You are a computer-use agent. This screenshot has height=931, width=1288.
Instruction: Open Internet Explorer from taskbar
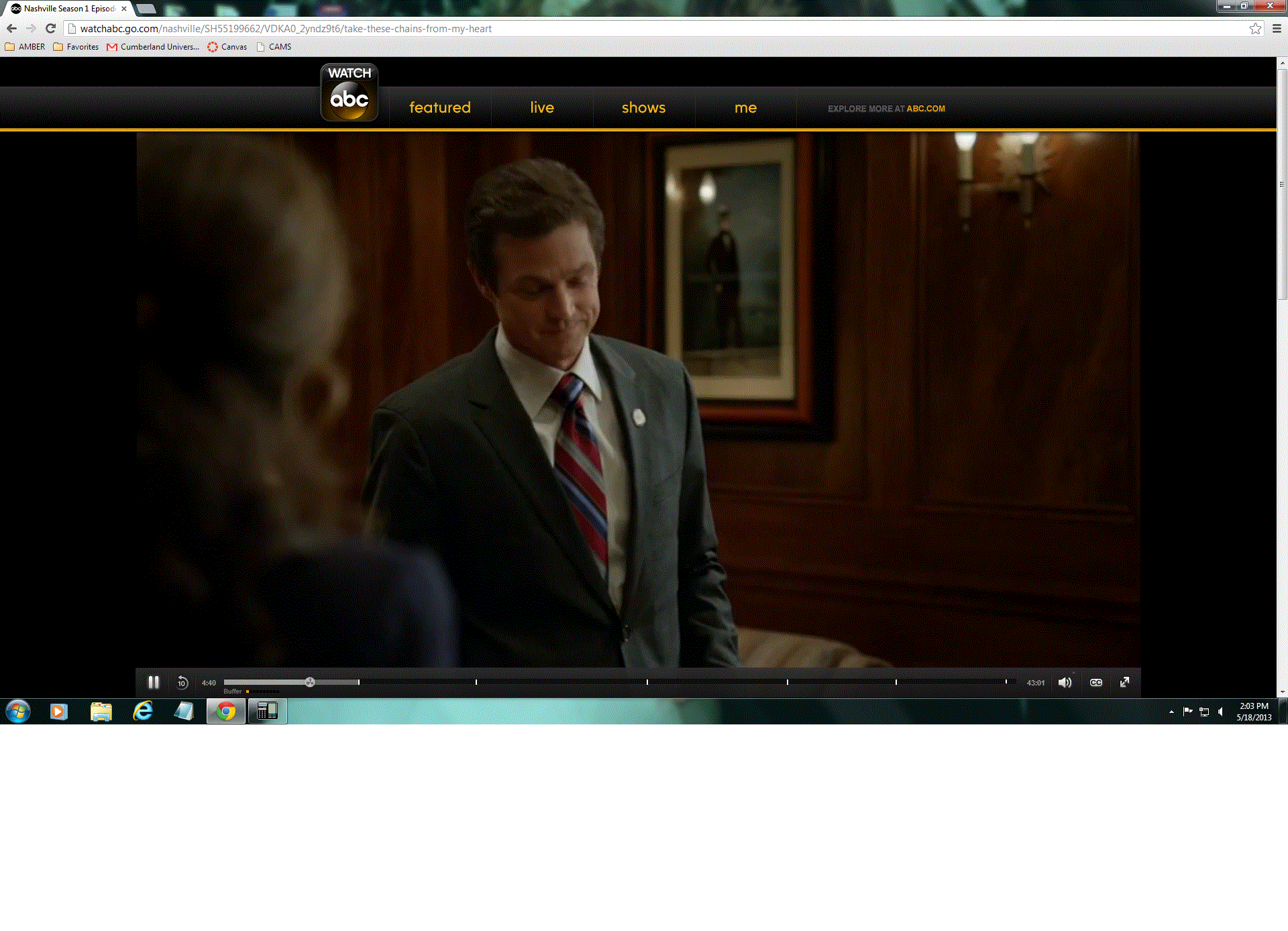[143, 711]
